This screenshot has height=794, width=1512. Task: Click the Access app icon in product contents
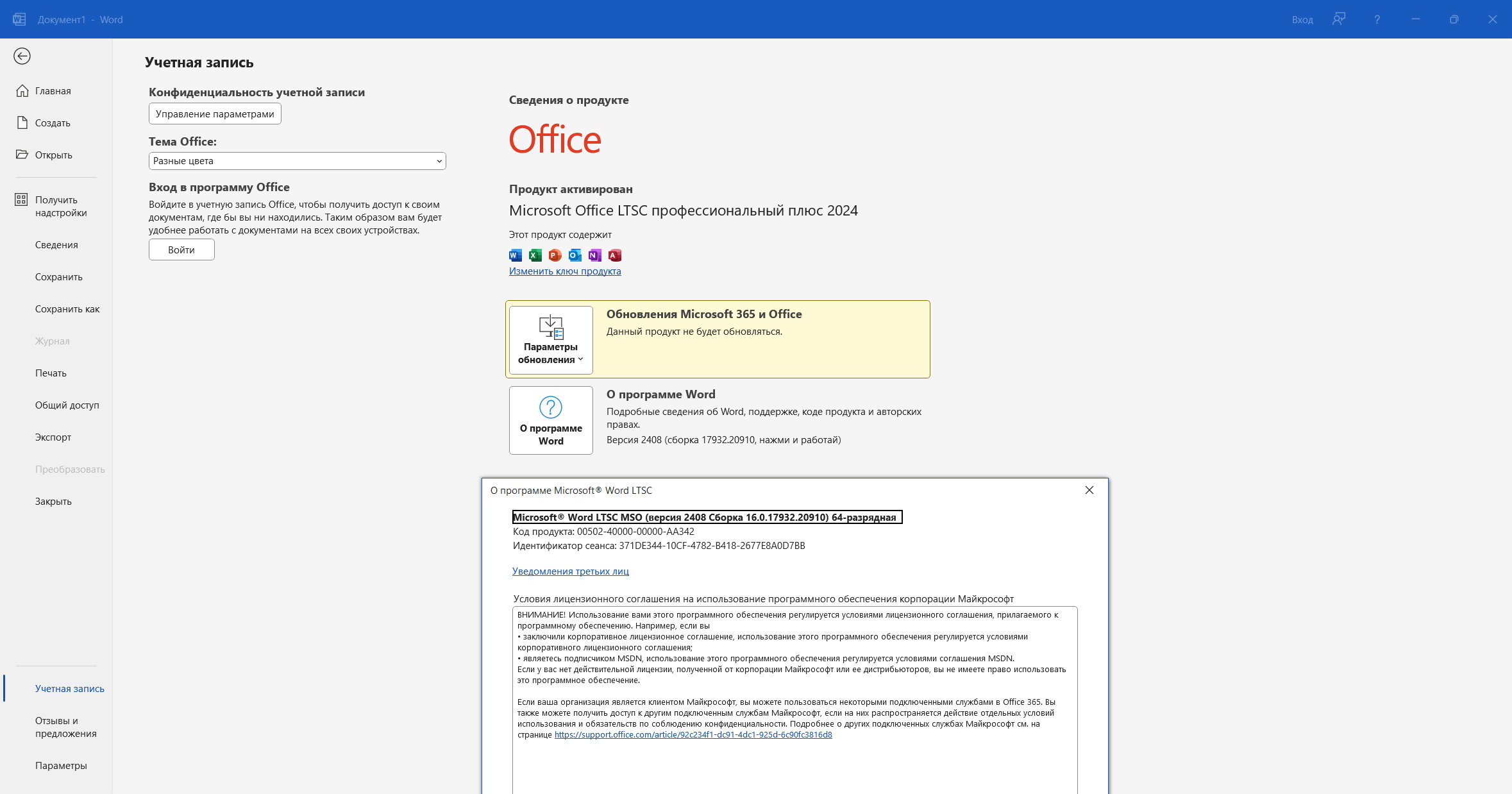(615, 255)
